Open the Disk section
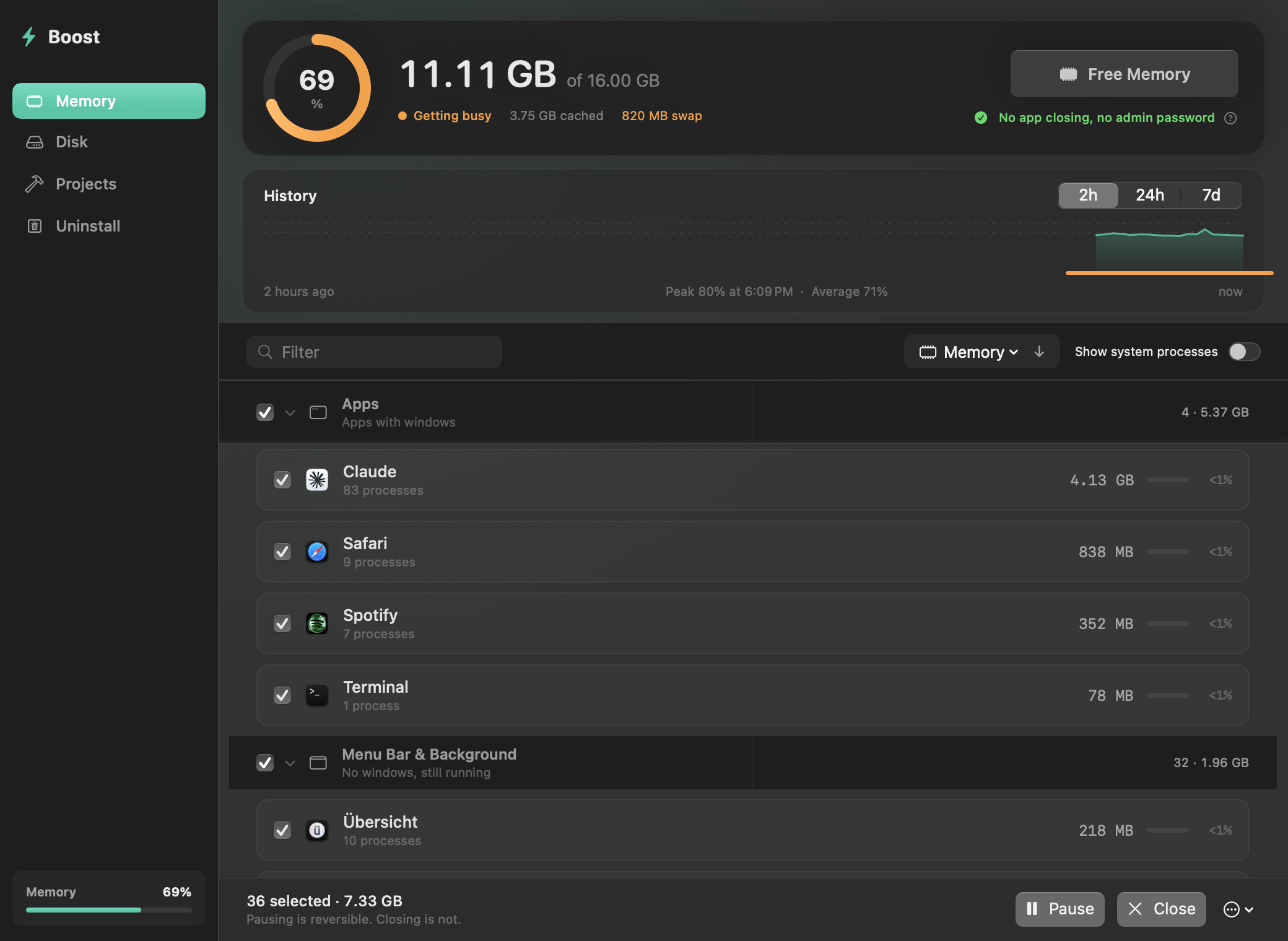Viewport: 1288px width, 941px height. (109, 142)
